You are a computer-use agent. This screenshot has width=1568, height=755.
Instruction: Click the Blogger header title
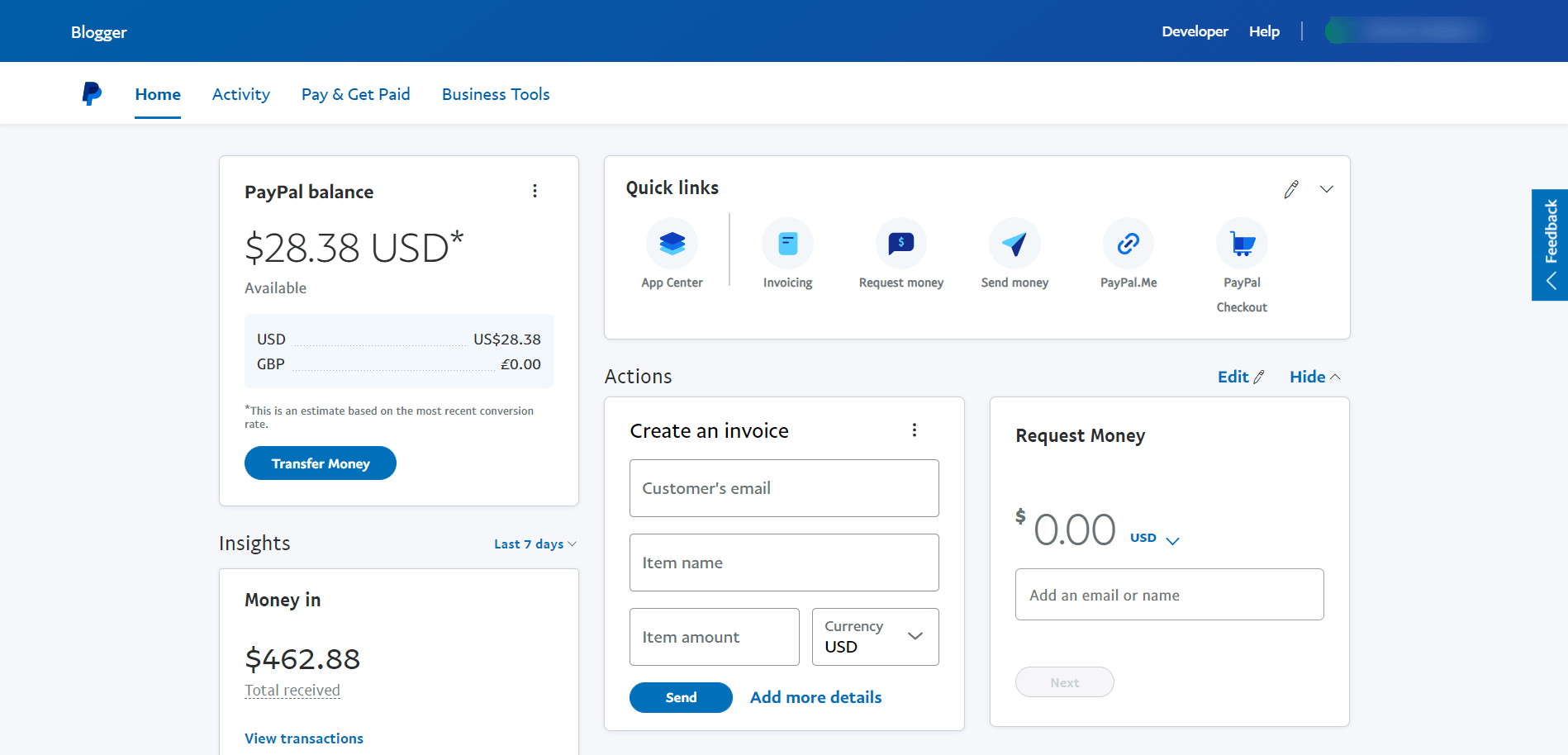point(99,32)
